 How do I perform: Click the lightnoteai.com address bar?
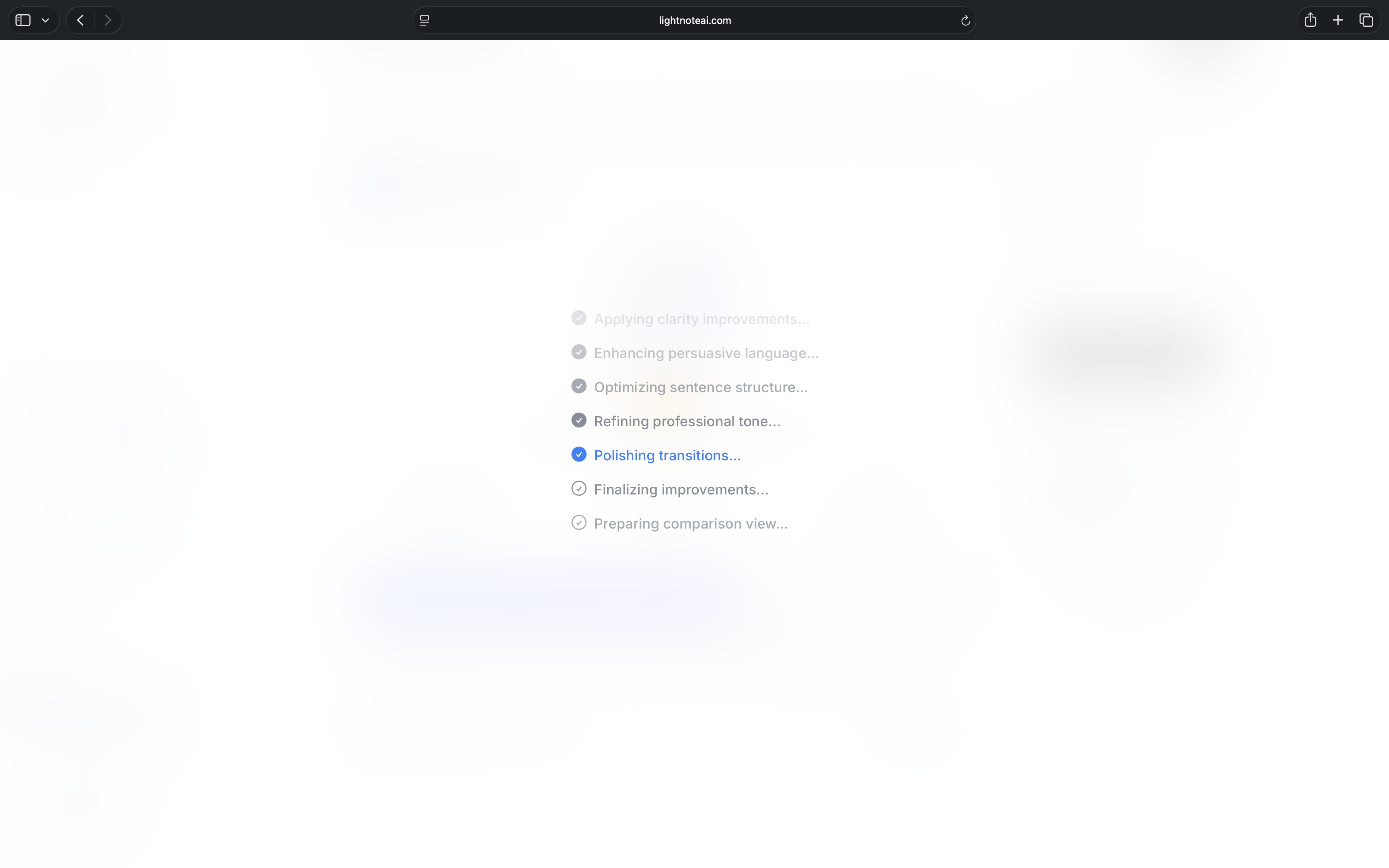[694, 20]
